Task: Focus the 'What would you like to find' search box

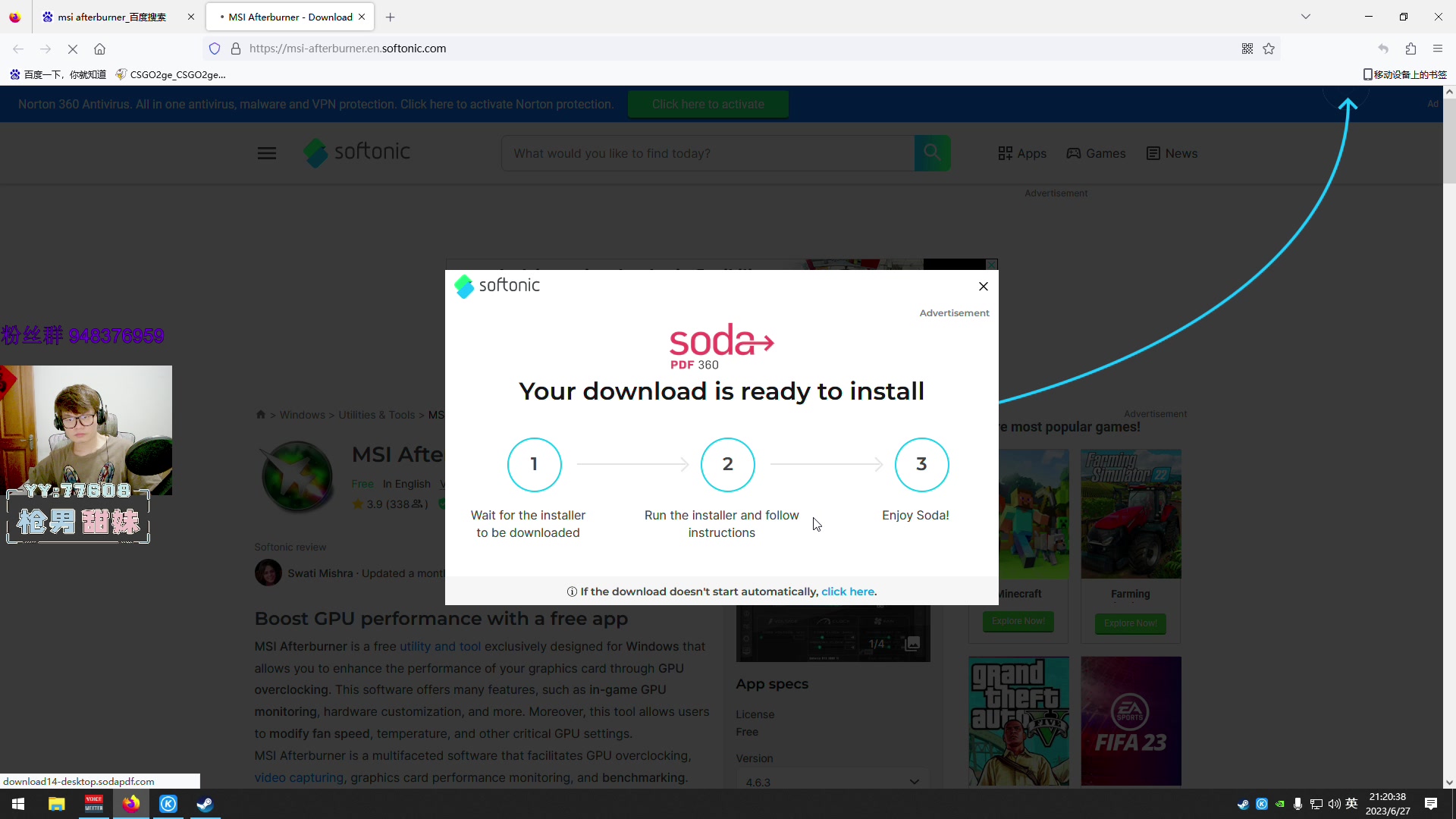Action: pos(708,153)
